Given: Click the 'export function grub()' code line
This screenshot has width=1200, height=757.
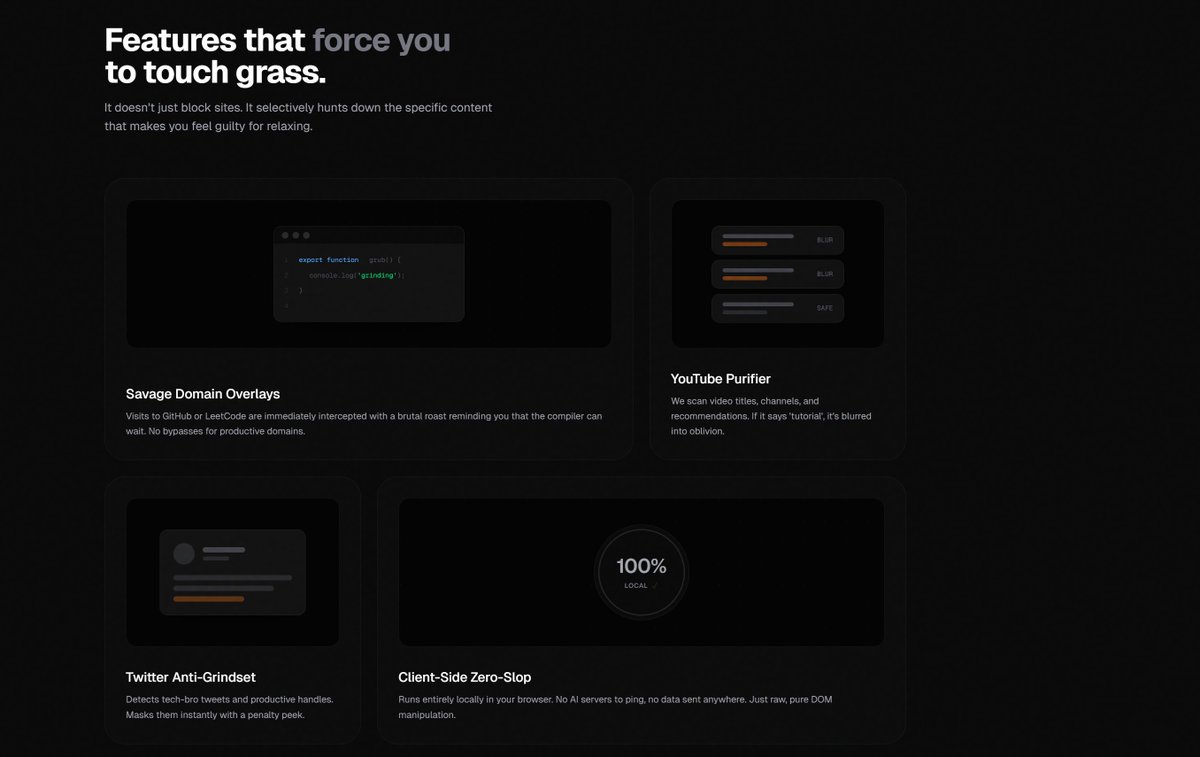Looking at the screenshot, I should [349, 260].
